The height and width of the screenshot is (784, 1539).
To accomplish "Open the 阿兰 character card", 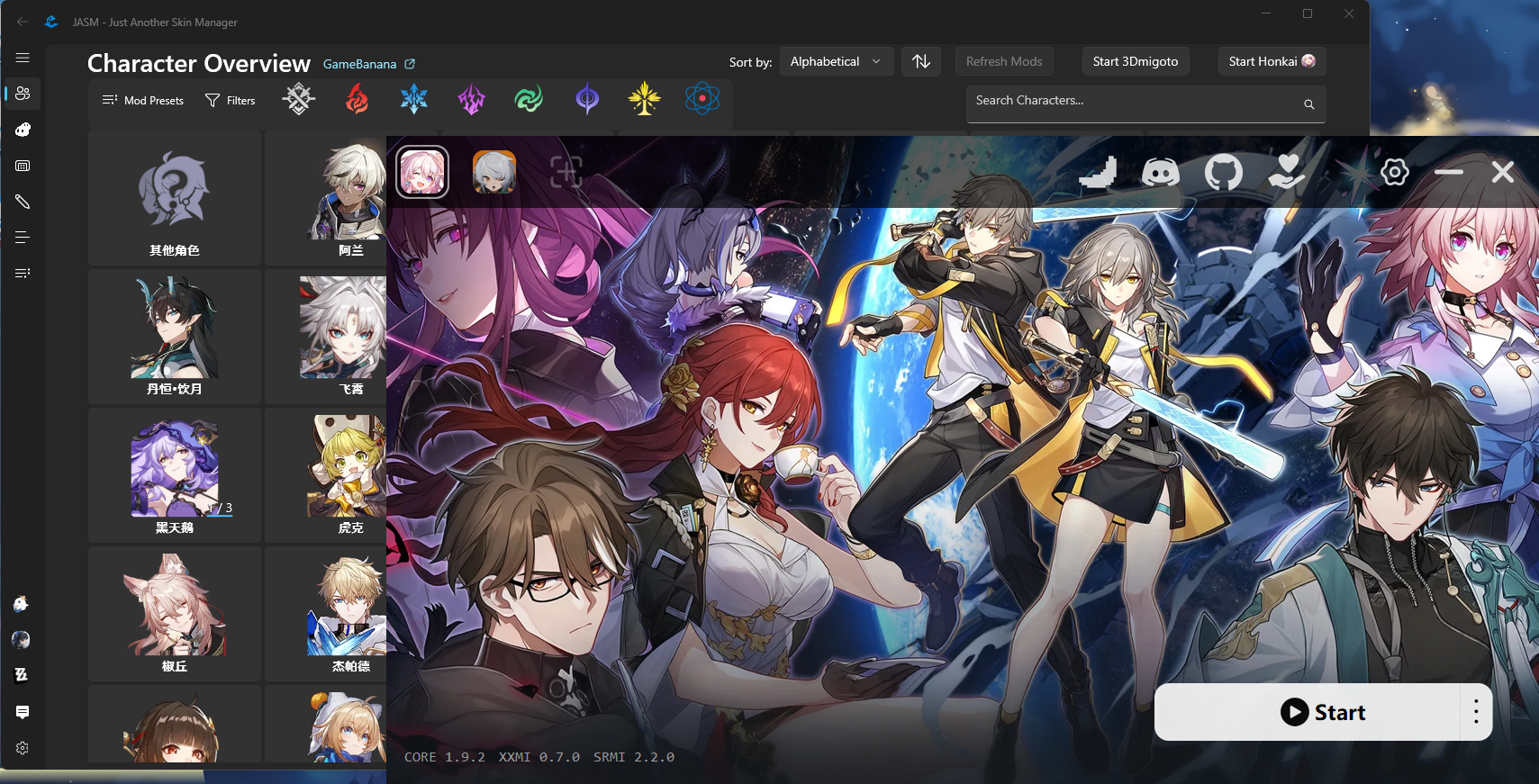I will [325, 198].
